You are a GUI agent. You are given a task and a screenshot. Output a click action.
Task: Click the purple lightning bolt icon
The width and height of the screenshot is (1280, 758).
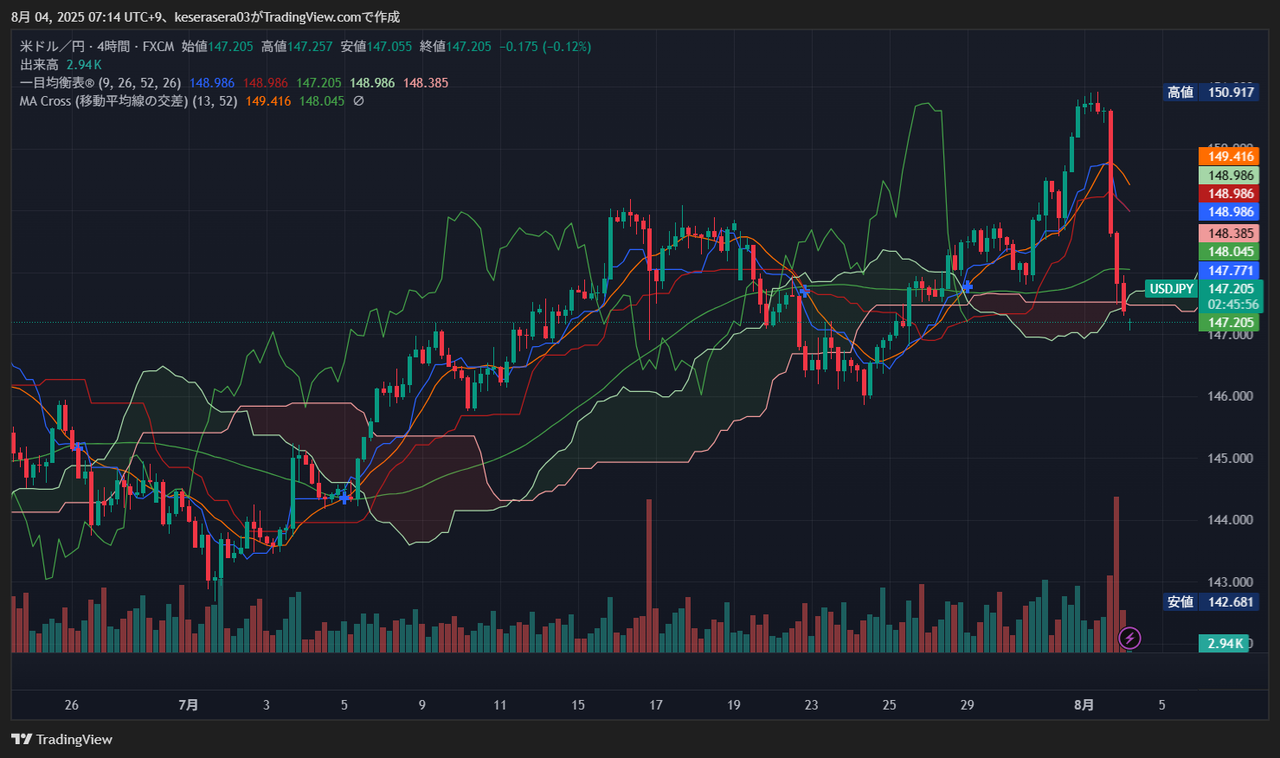[x=1129, y=637]
